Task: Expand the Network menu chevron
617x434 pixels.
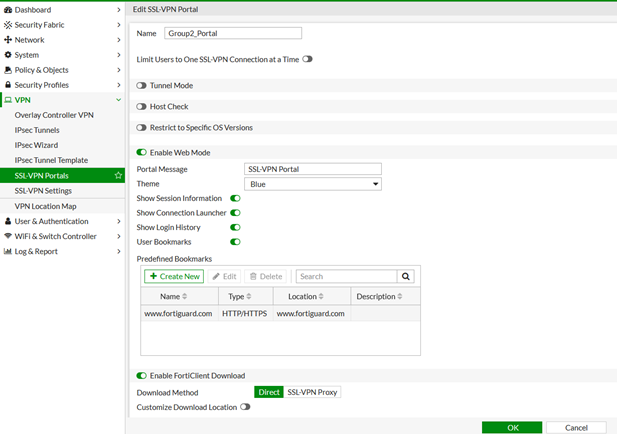Action: point(118,40)
